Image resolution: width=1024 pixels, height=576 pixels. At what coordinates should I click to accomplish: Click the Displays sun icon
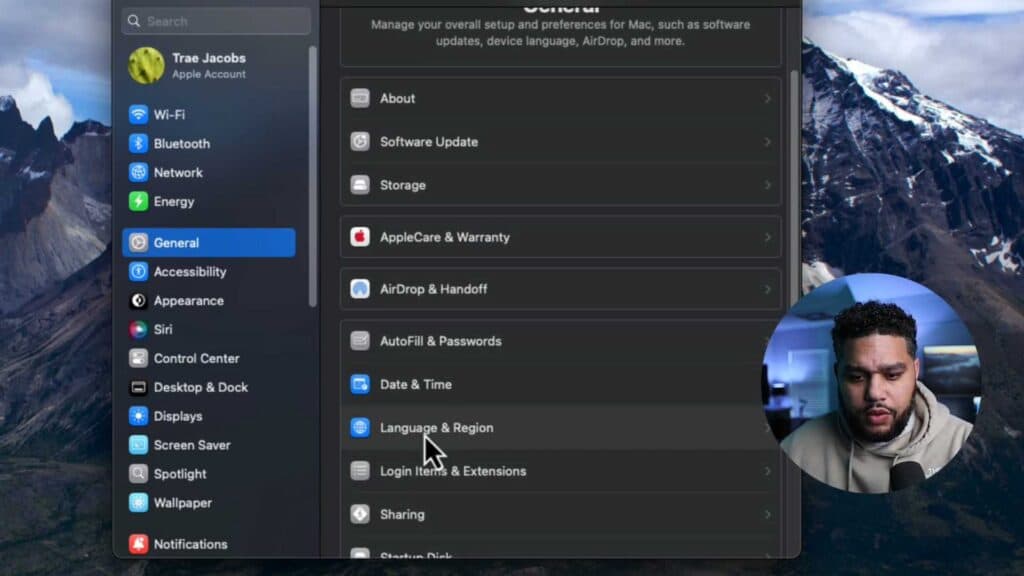pos(138,416)
